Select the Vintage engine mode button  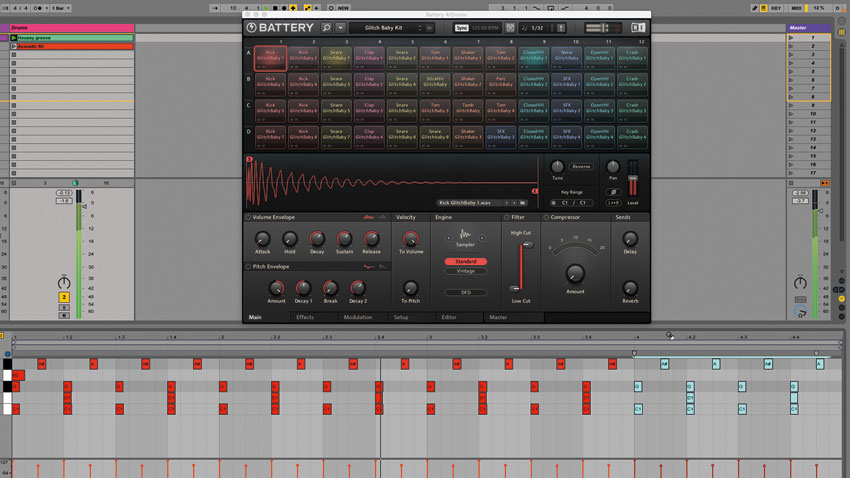coord(465,271)
